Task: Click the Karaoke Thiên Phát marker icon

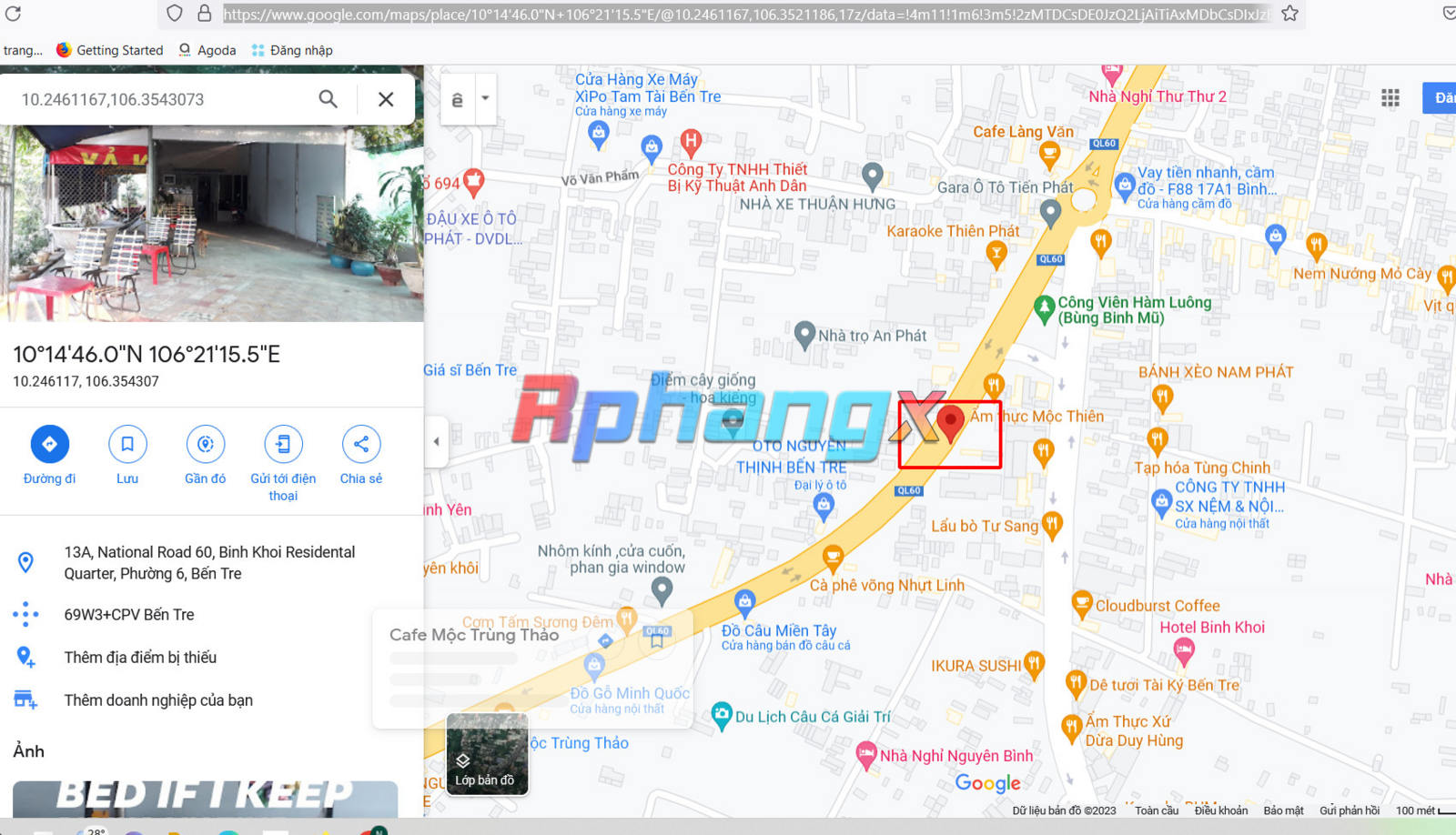Action: click(x=996, y=255)
